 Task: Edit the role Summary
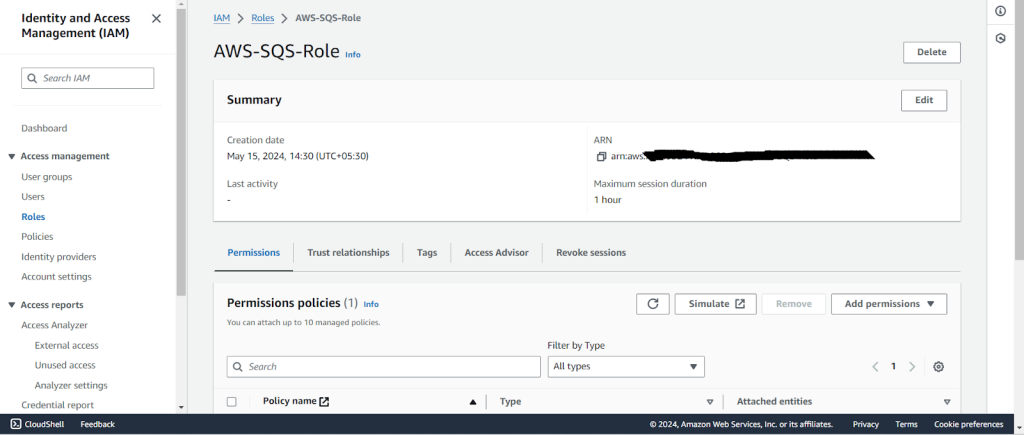point(923,101)
